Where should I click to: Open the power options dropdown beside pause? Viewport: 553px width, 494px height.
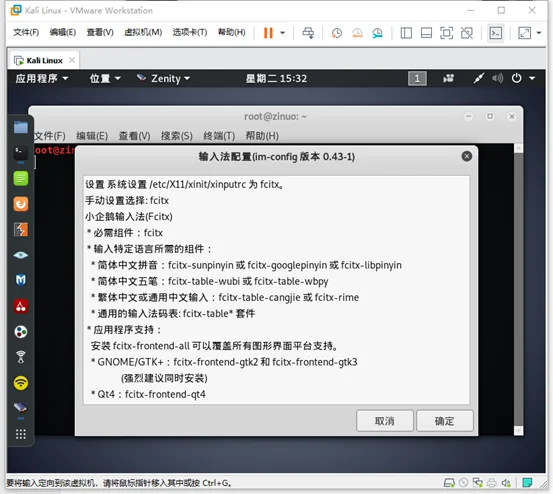click(x=282, y=33)
